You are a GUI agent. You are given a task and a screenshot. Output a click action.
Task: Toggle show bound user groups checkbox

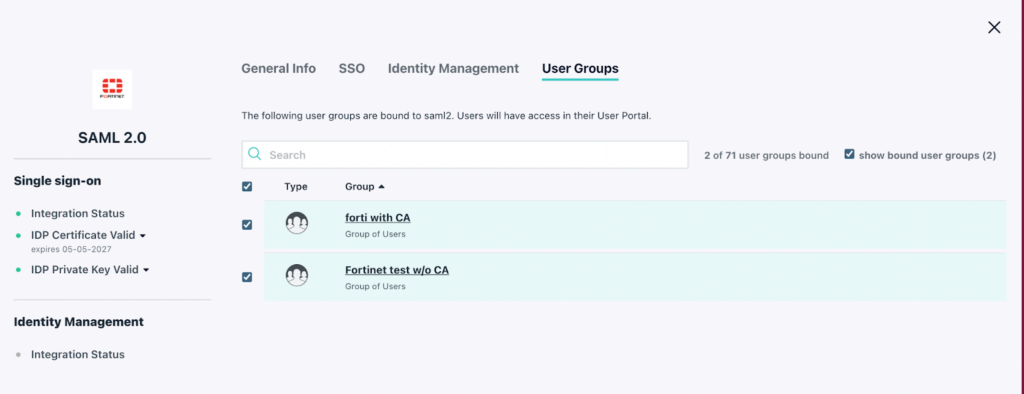[849, 155]
